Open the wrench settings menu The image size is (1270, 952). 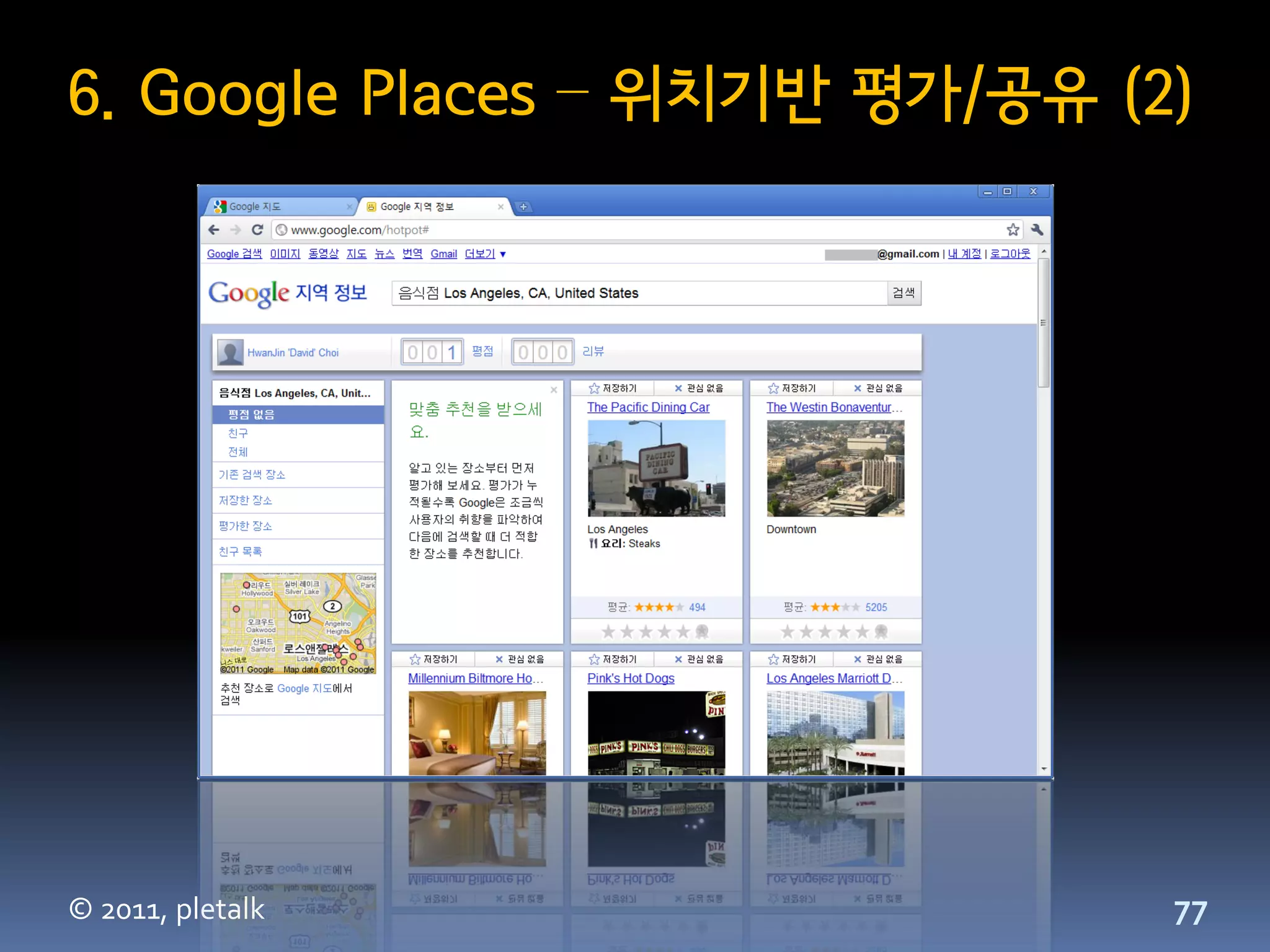(1037, 230)
